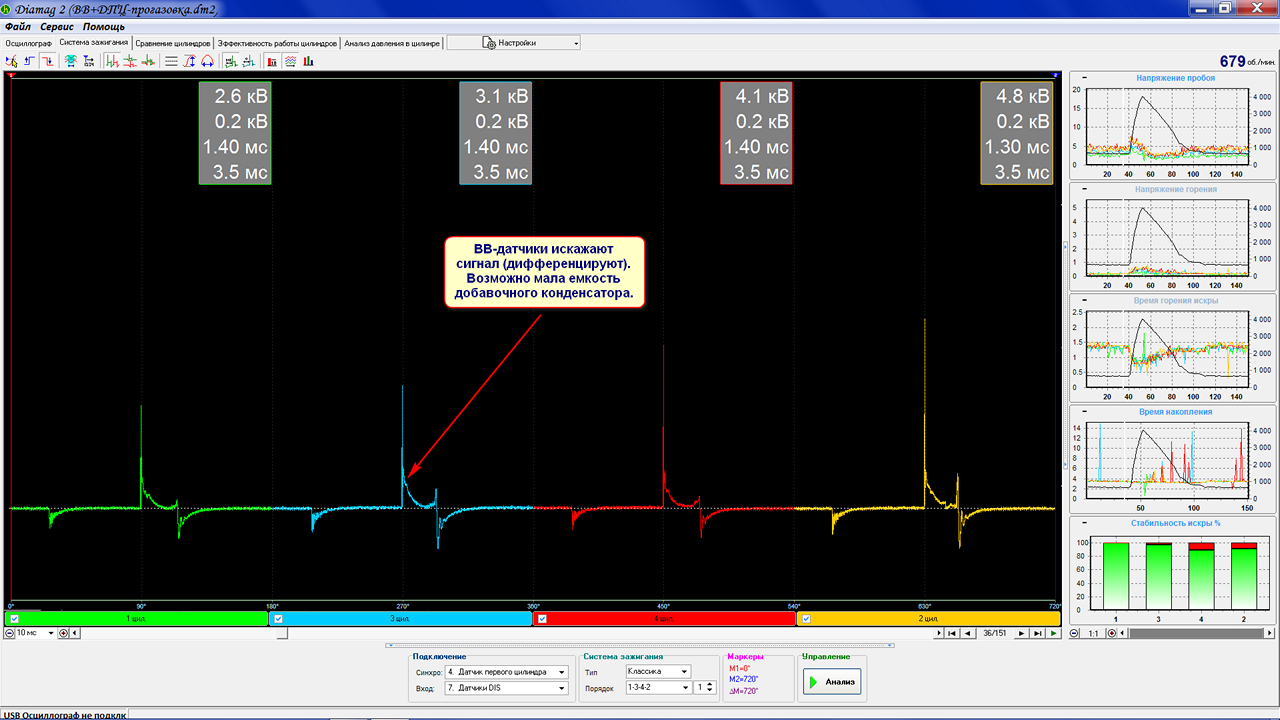Uncheck the 1 цил. cylinder checkbox

(x=15, y=619)
